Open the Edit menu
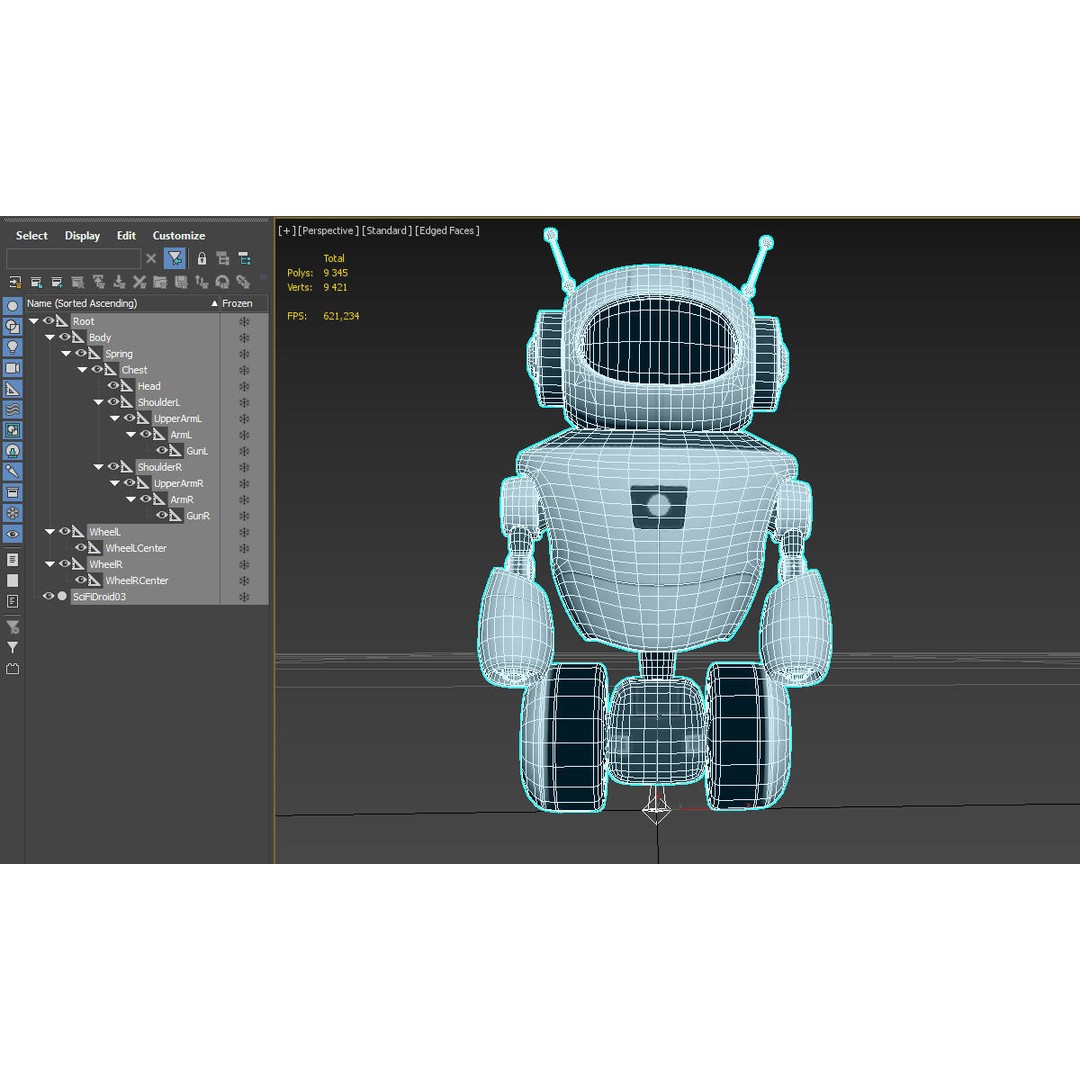Screen dimensions: 1080x1080 [x=126, y=236]
